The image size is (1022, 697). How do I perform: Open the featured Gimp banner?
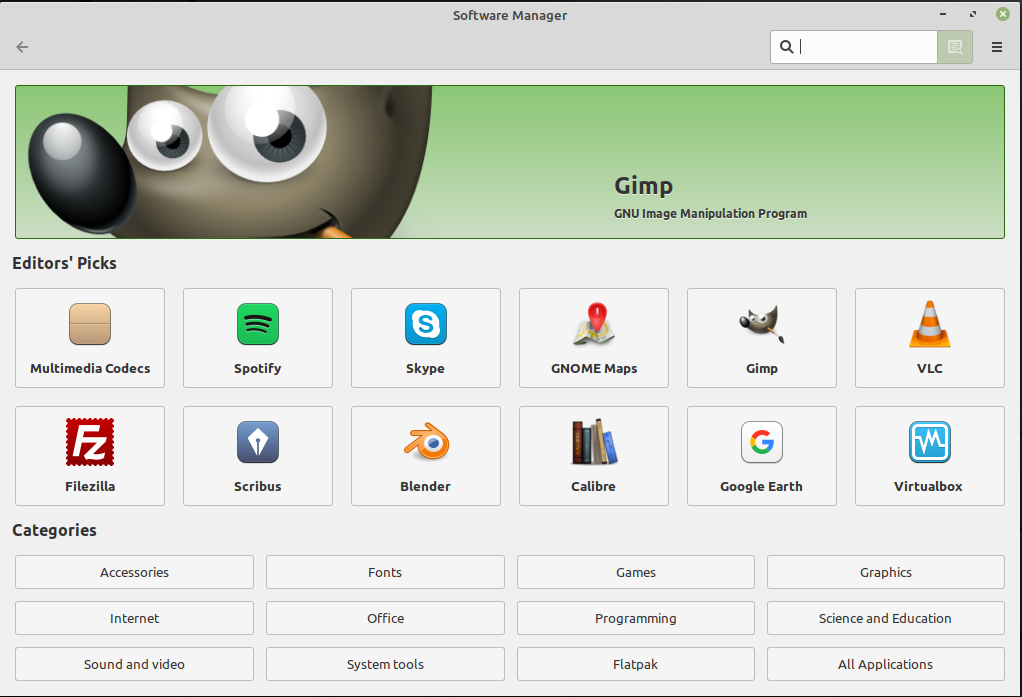point(510,162)
